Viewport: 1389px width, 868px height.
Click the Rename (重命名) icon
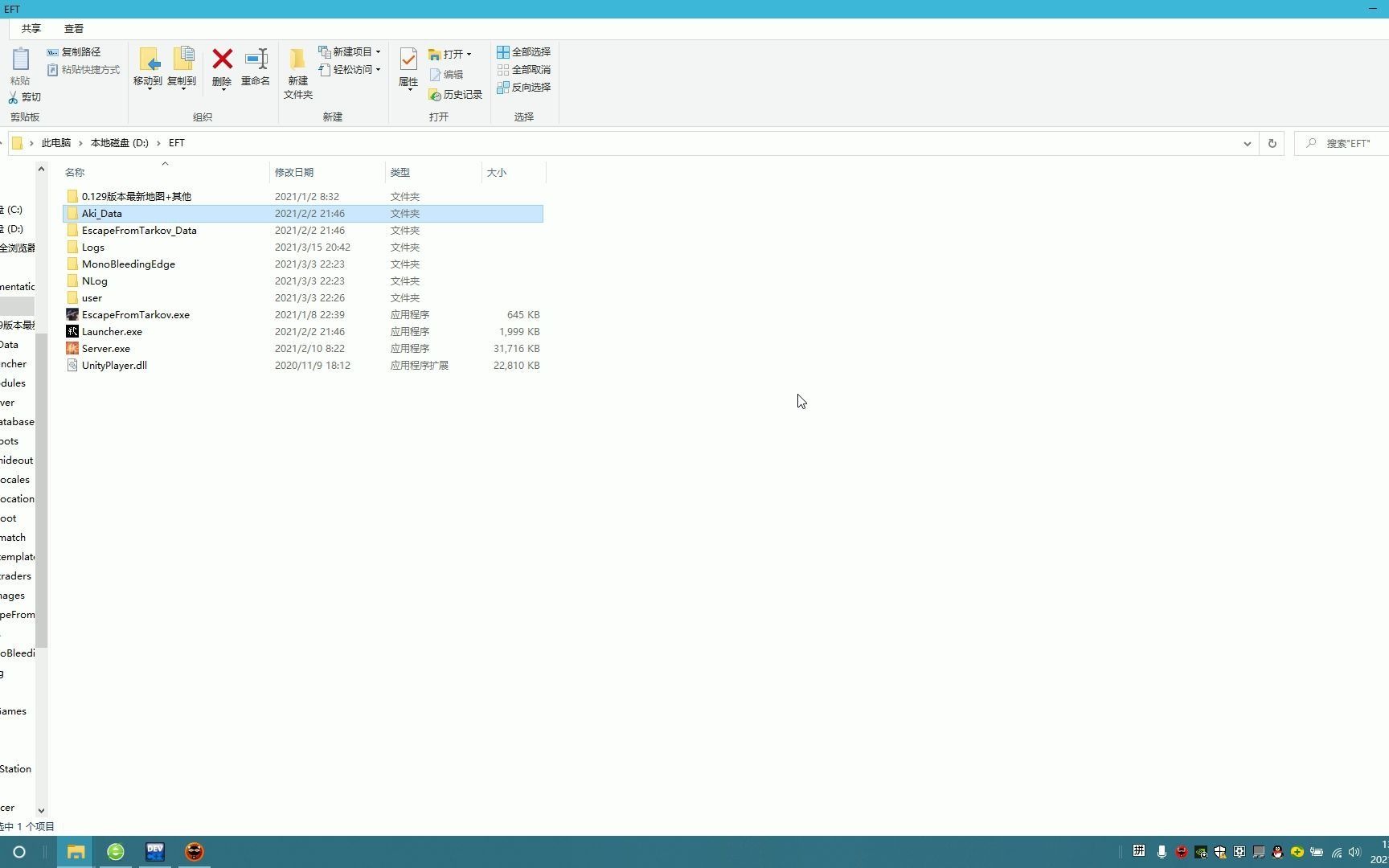[x=256, y=59]
